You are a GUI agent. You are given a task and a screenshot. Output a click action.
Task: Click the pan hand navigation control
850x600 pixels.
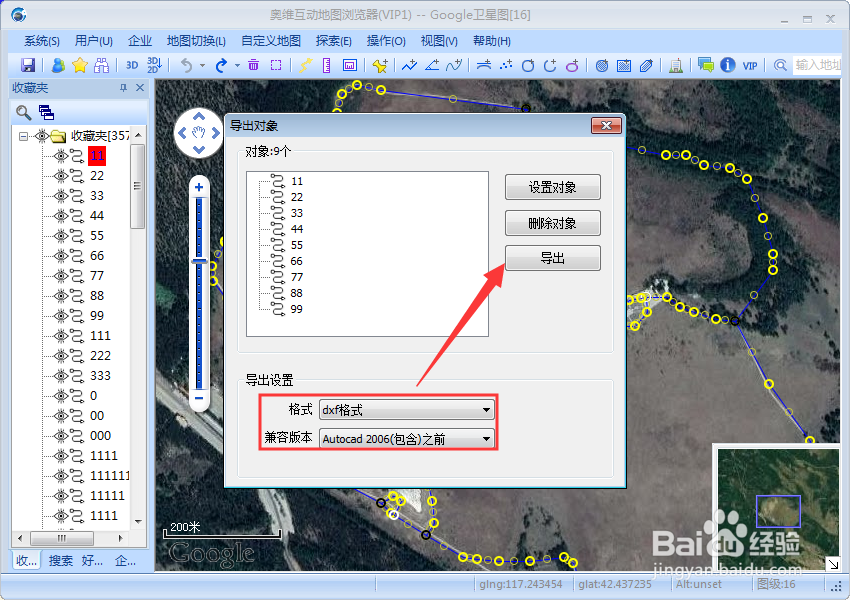pyautogui.click(x=199, y=133)
